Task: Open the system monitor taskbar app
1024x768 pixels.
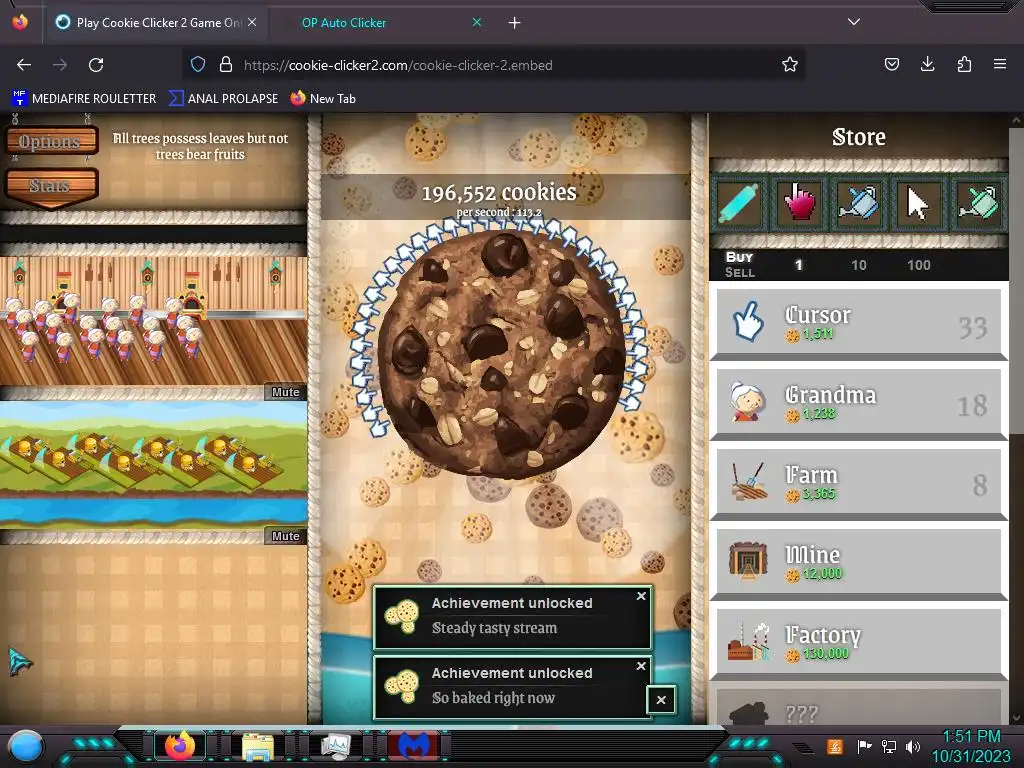Action: pos(336,746)
